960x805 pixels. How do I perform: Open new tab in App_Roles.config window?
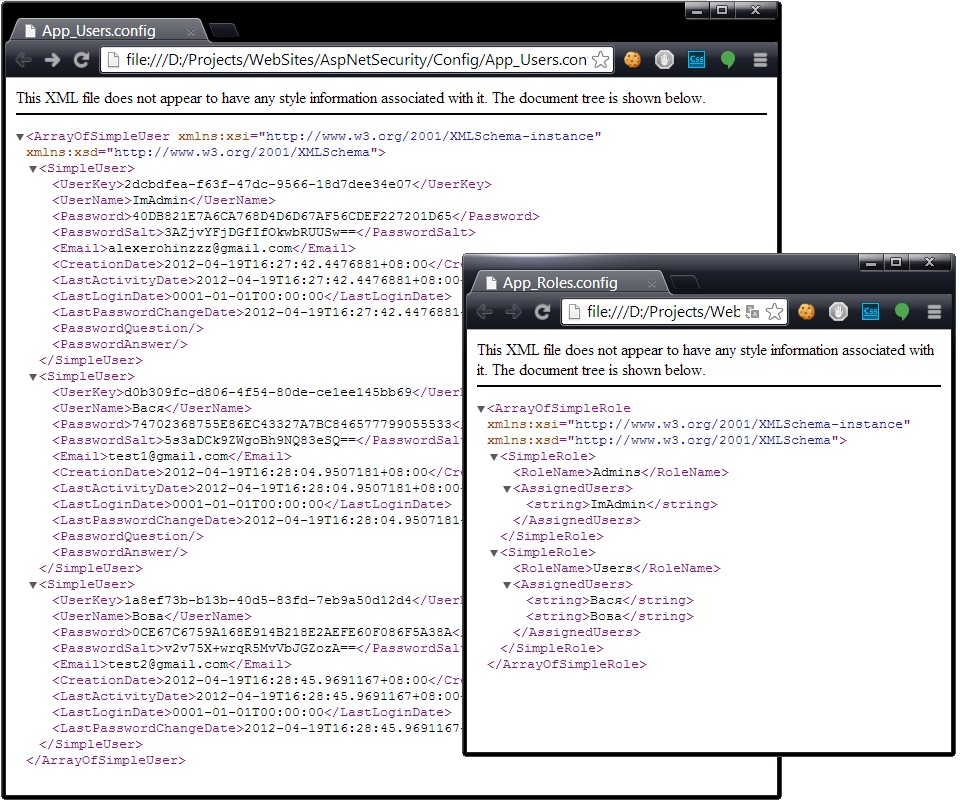[x=684, y=282]
